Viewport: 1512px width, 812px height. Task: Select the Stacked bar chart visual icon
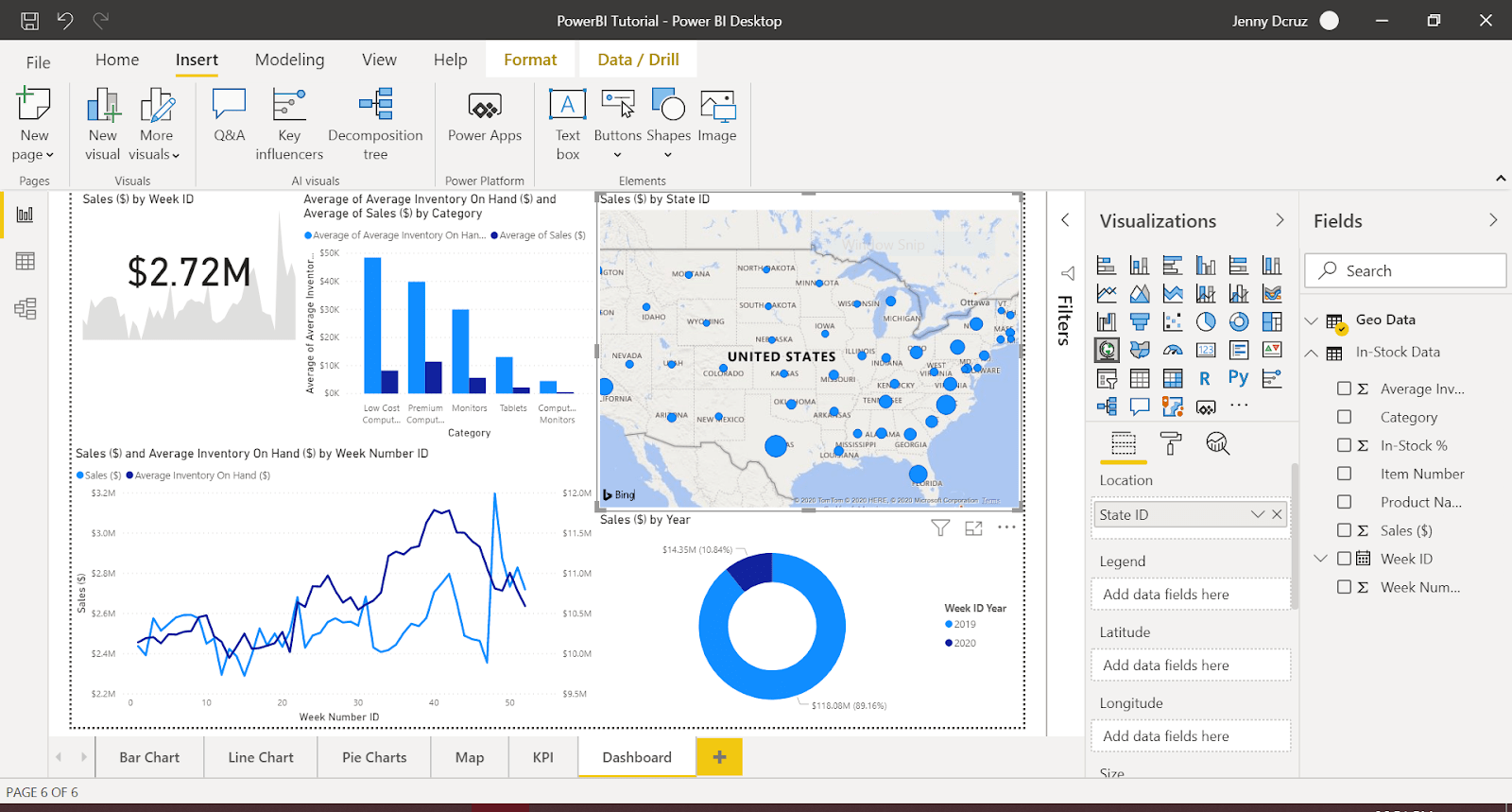point(1107,266)
